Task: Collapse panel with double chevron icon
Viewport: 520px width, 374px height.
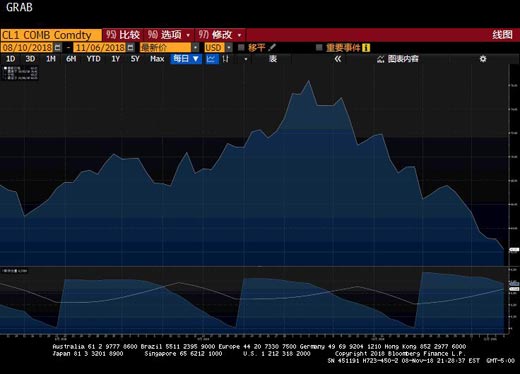Action: (x=338, y=59)
